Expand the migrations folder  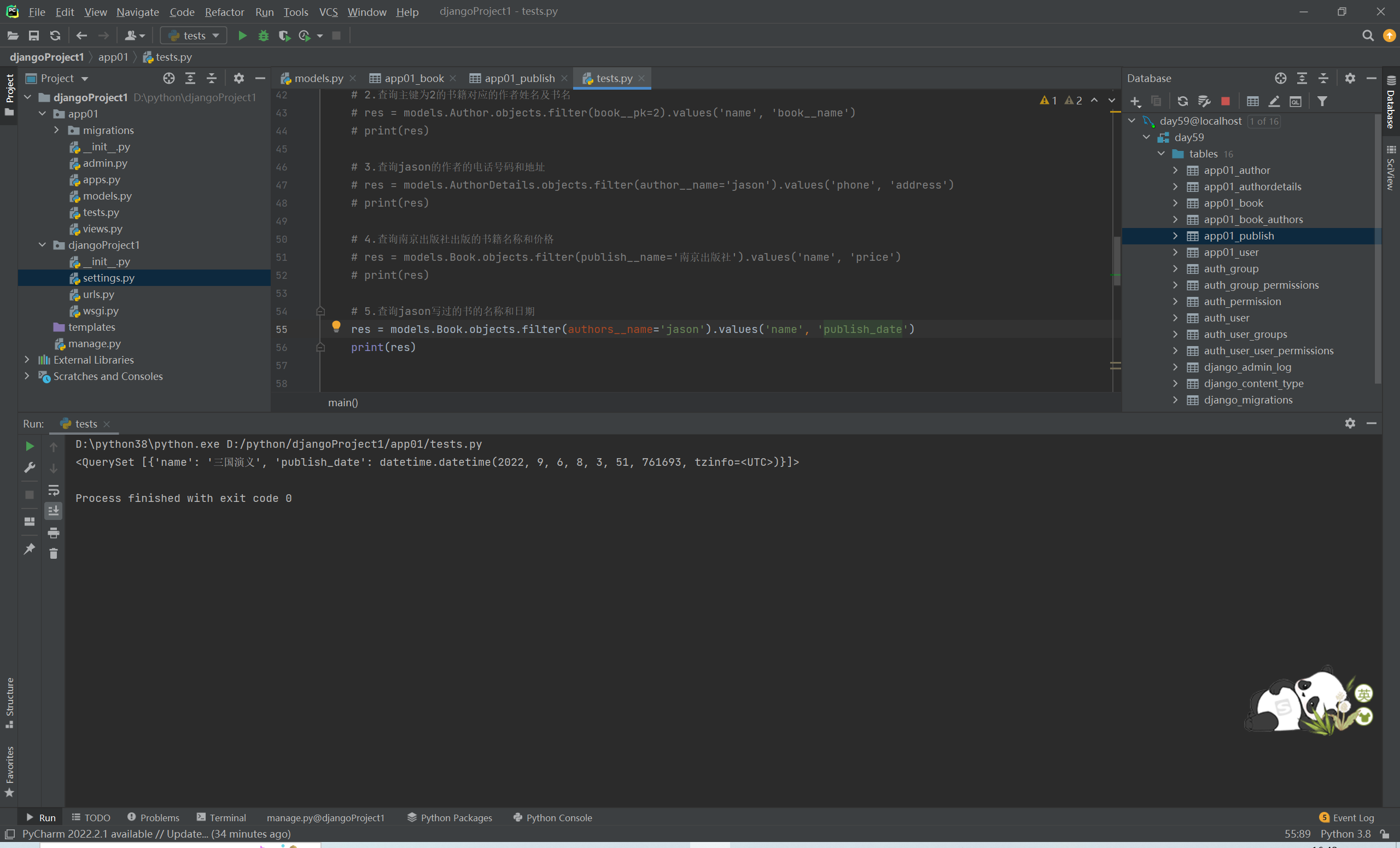coord(56,130)
